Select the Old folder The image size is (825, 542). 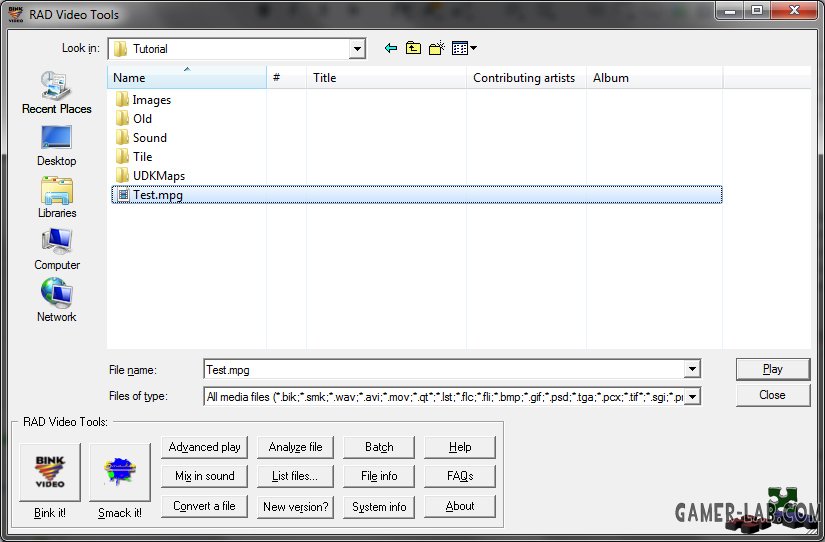134,118
